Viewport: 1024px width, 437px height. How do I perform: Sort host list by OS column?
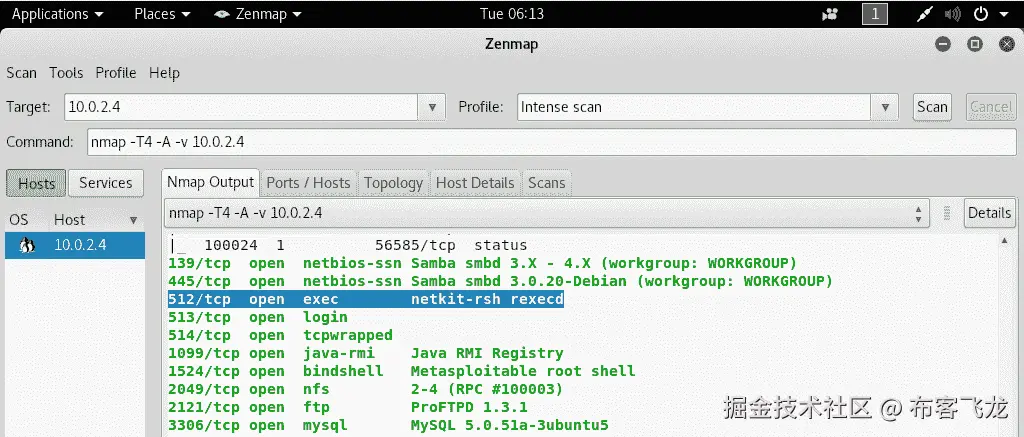[x=19, y=219]
